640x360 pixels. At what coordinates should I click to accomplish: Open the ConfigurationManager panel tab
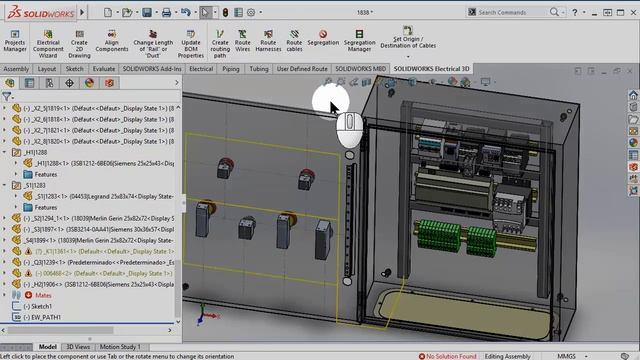point(49,83)
